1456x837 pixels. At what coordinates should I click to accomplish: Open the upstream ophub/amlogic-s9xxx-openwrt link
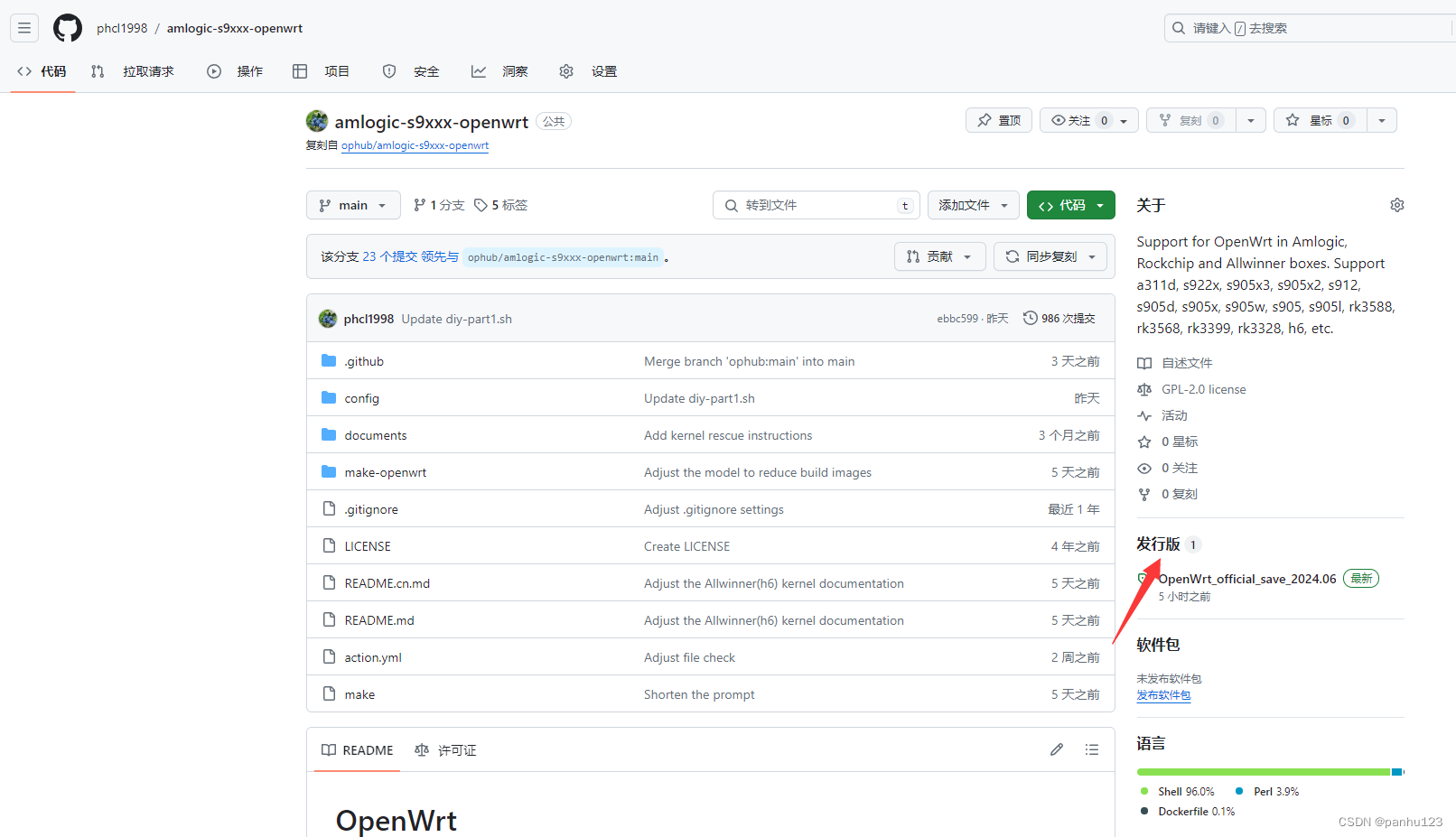tap(415, 145)
